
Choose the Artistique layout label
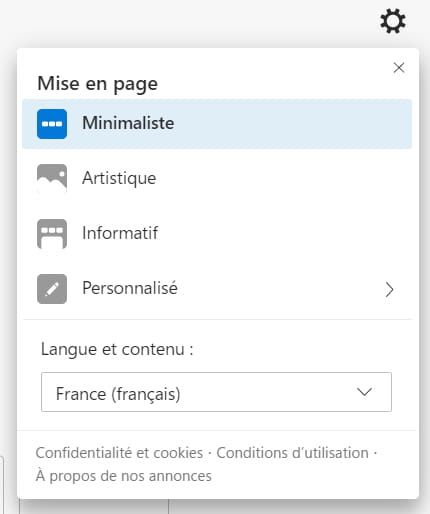click(x=119, y=178)
